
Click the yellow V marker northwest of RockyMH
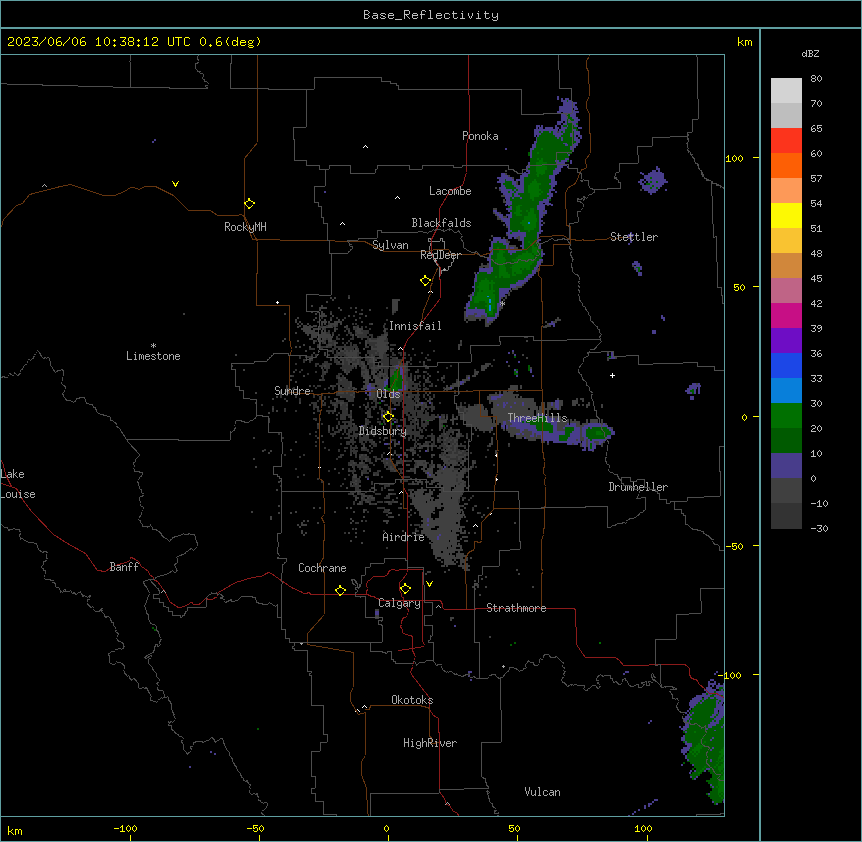coord(175,184)
